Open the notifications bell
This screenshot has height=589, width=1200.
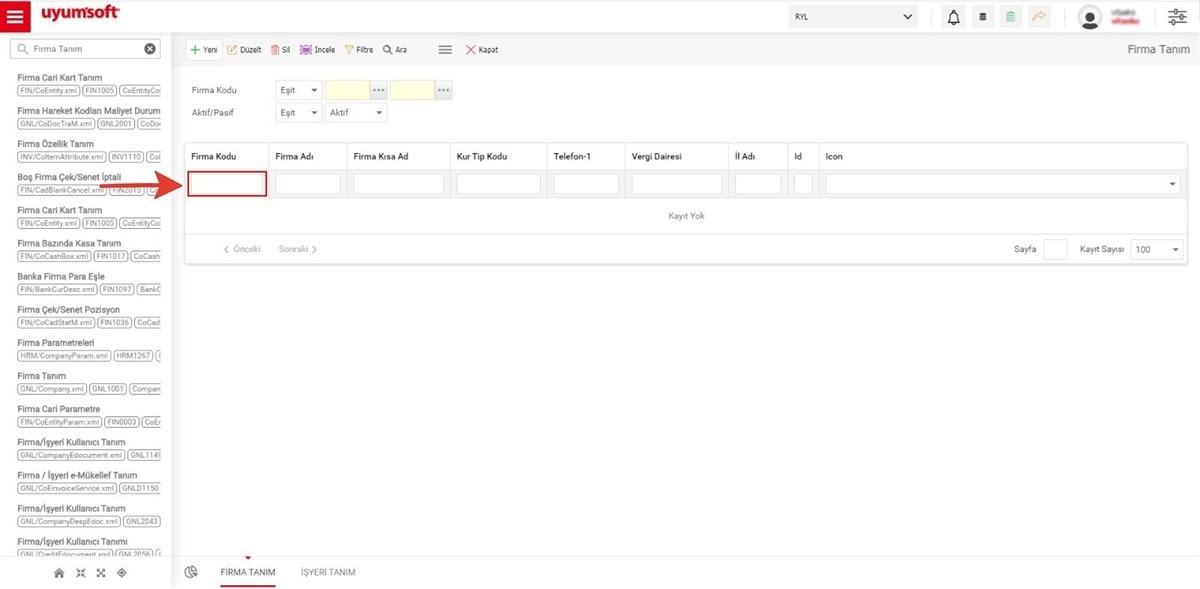(953, 17)
